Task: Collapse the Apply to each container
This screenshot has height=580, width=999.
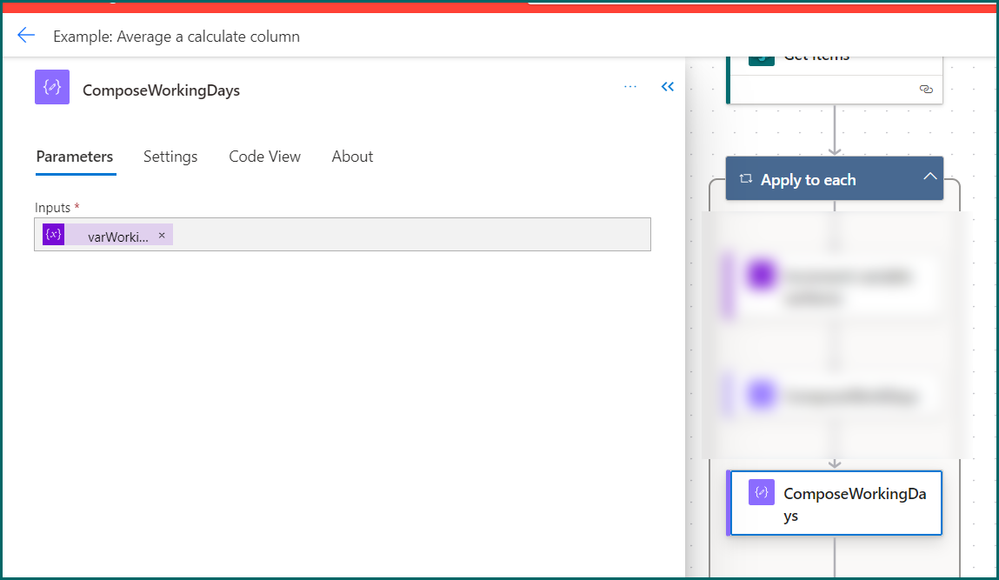Action: click(x=930, y=177)
